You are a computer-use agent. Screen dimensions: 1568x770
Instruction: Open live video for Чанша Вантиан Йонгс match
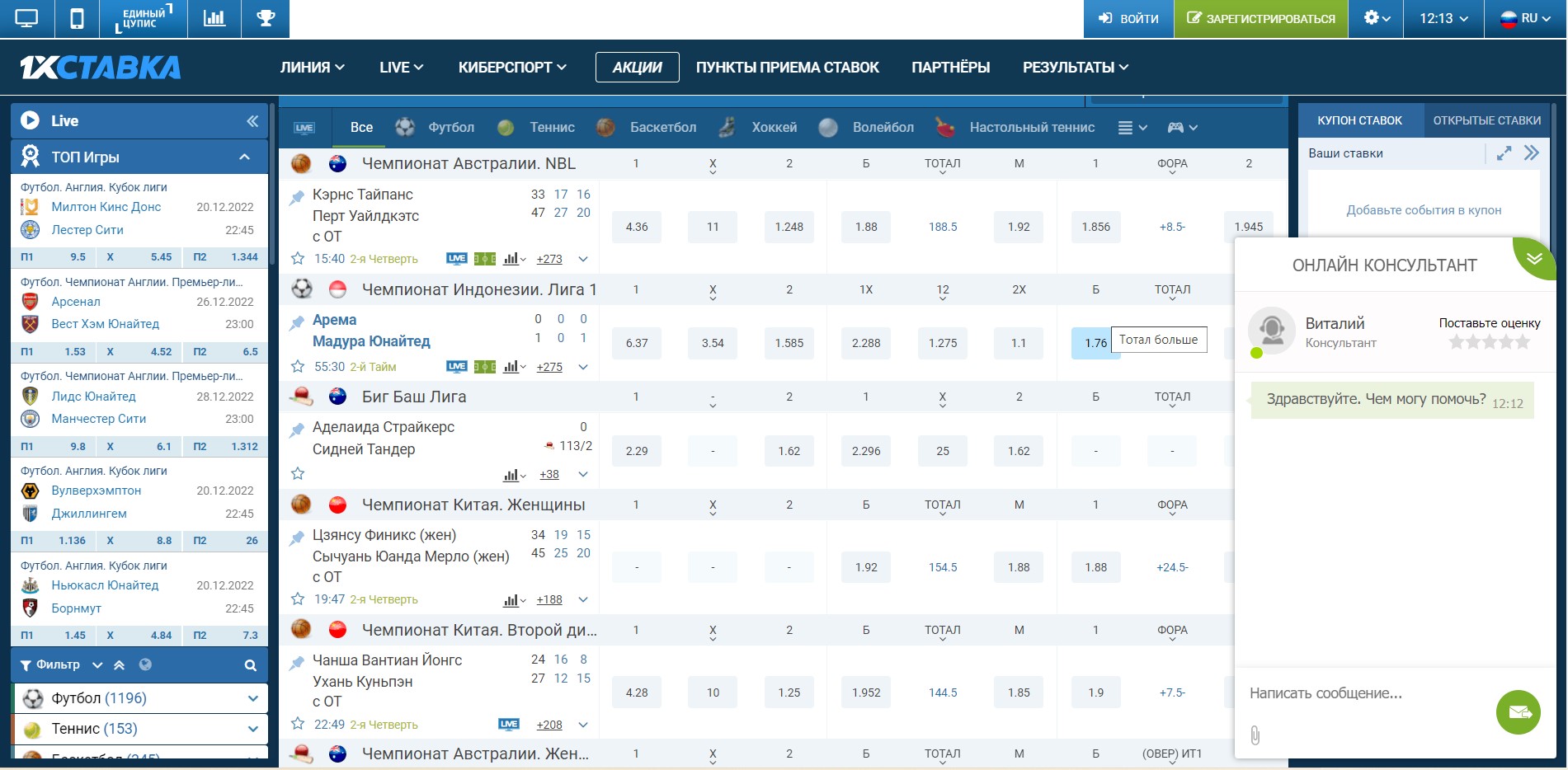click(509, 725)
